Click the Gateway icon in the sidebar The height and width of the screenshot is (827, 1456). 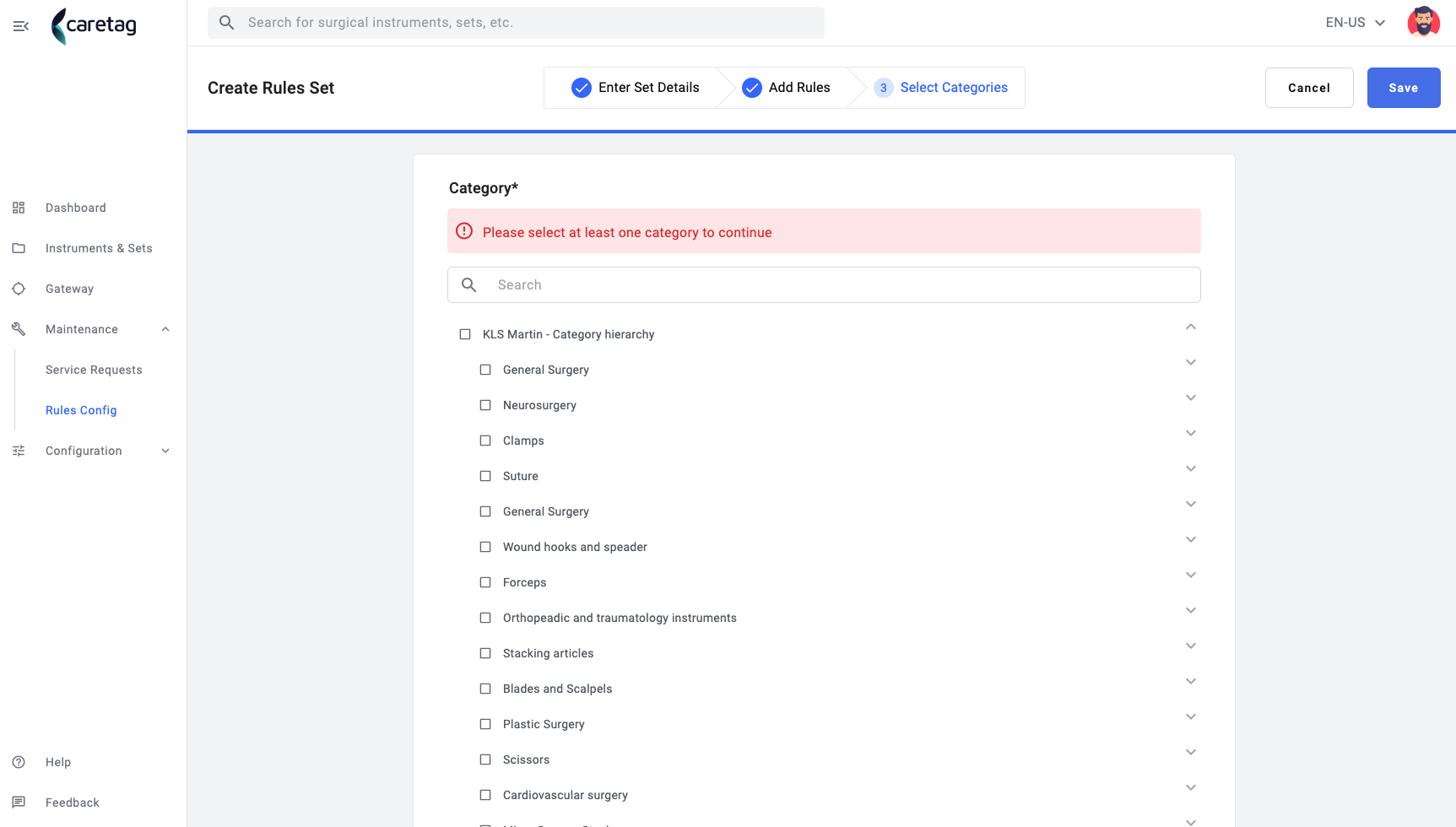tap(19, 289)
